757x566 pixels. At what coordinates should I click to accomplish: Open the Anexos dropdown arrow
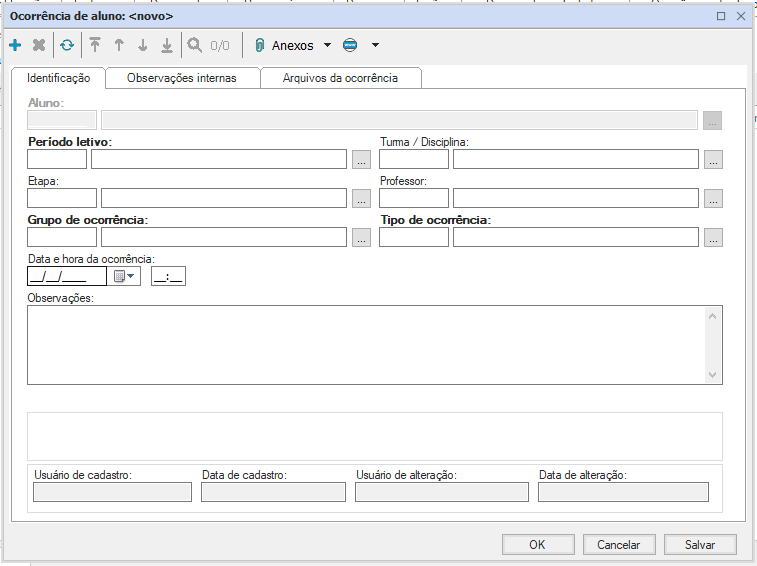(x=327, y=45)
